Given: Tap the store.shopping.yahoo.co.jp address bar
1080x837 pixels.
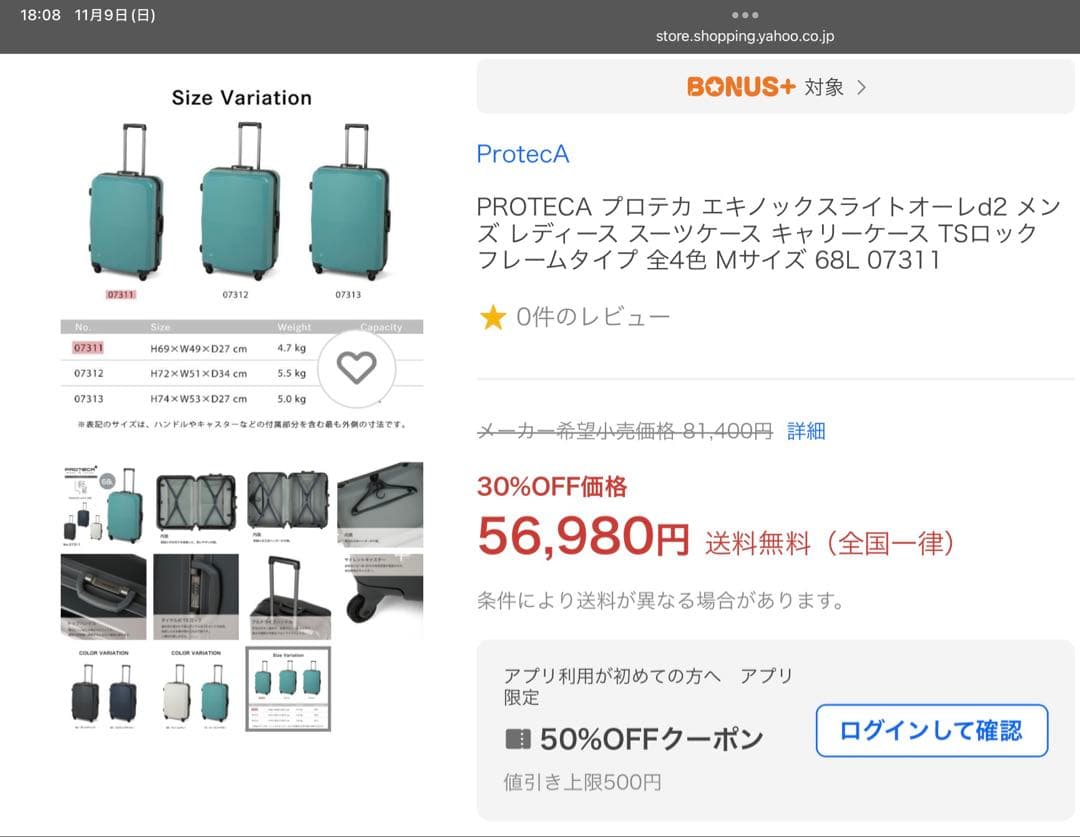Looking at the screenshot, I should tap(745, 36).
